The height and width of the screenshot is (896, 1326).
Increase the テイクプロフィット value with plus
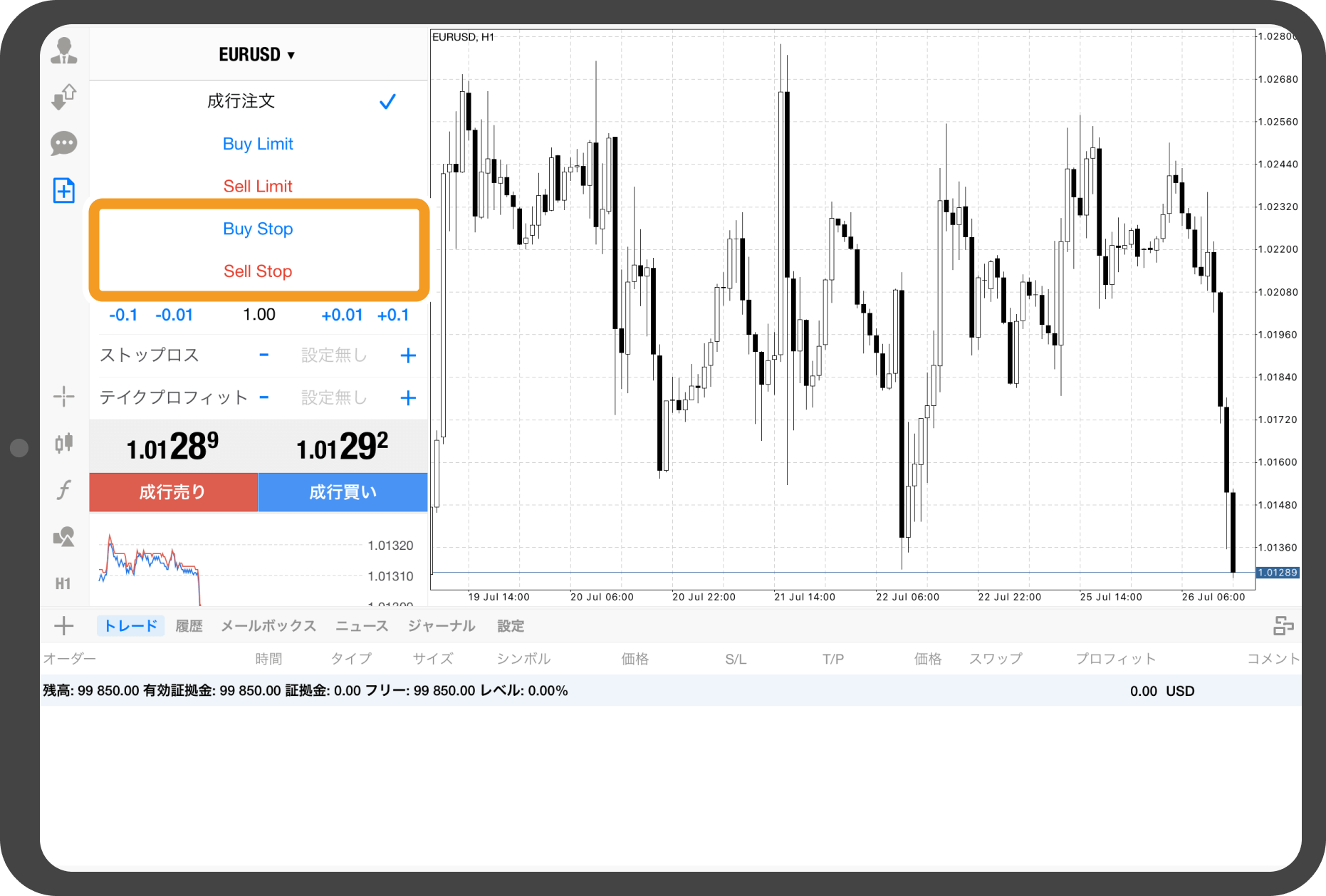(408, 397)
